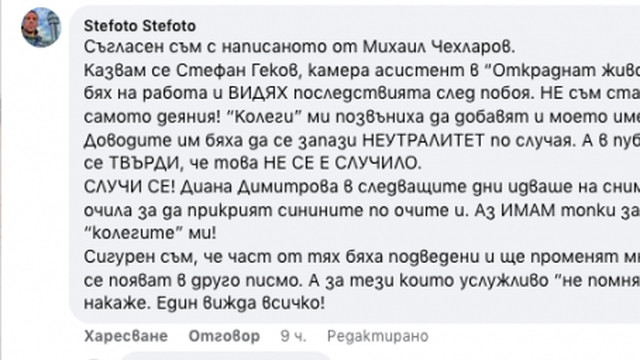Click the Stefoto Stefoto username link

(140, 26)
